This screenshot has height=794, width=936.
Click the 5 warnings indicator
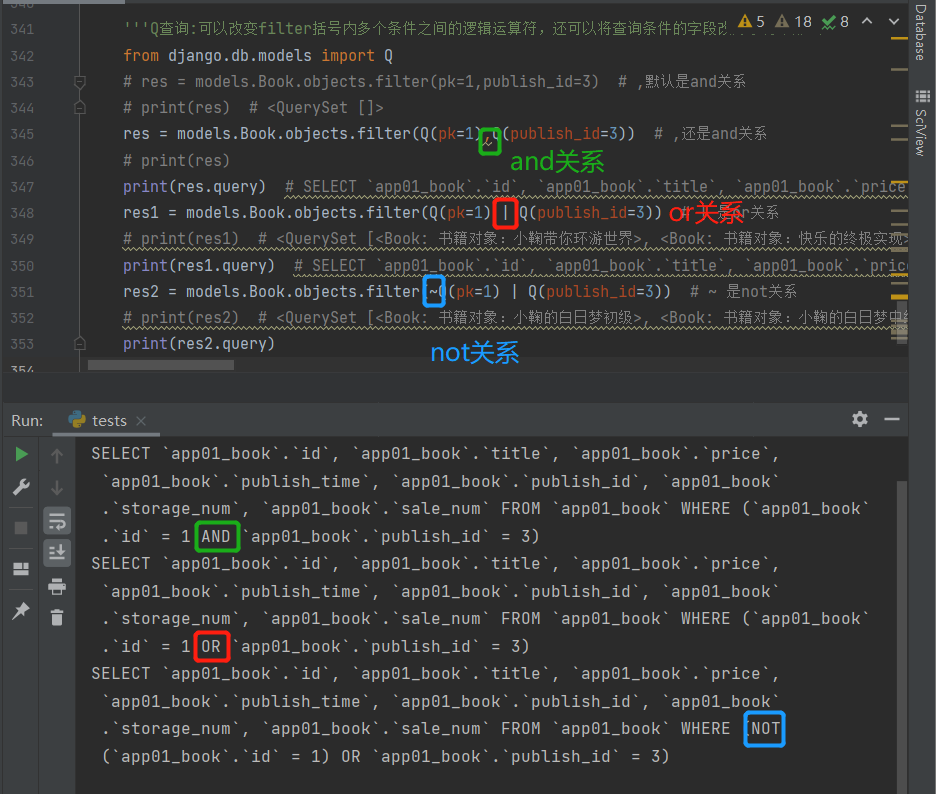pos(752,22)
